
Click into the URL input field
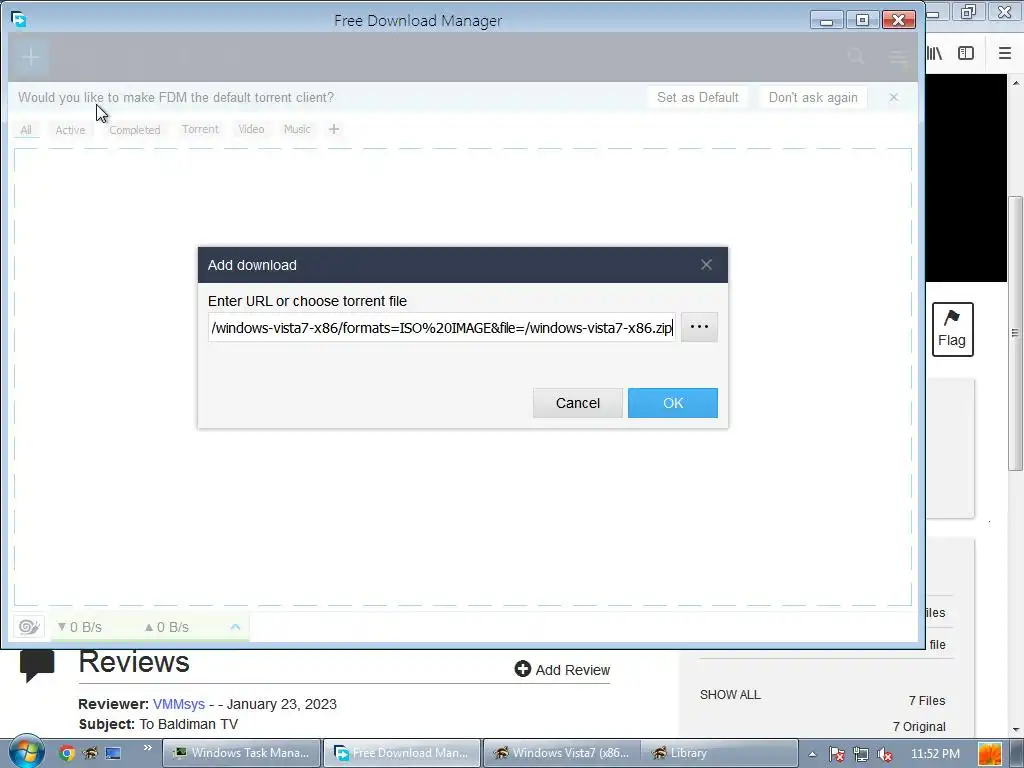click(442, 327)
